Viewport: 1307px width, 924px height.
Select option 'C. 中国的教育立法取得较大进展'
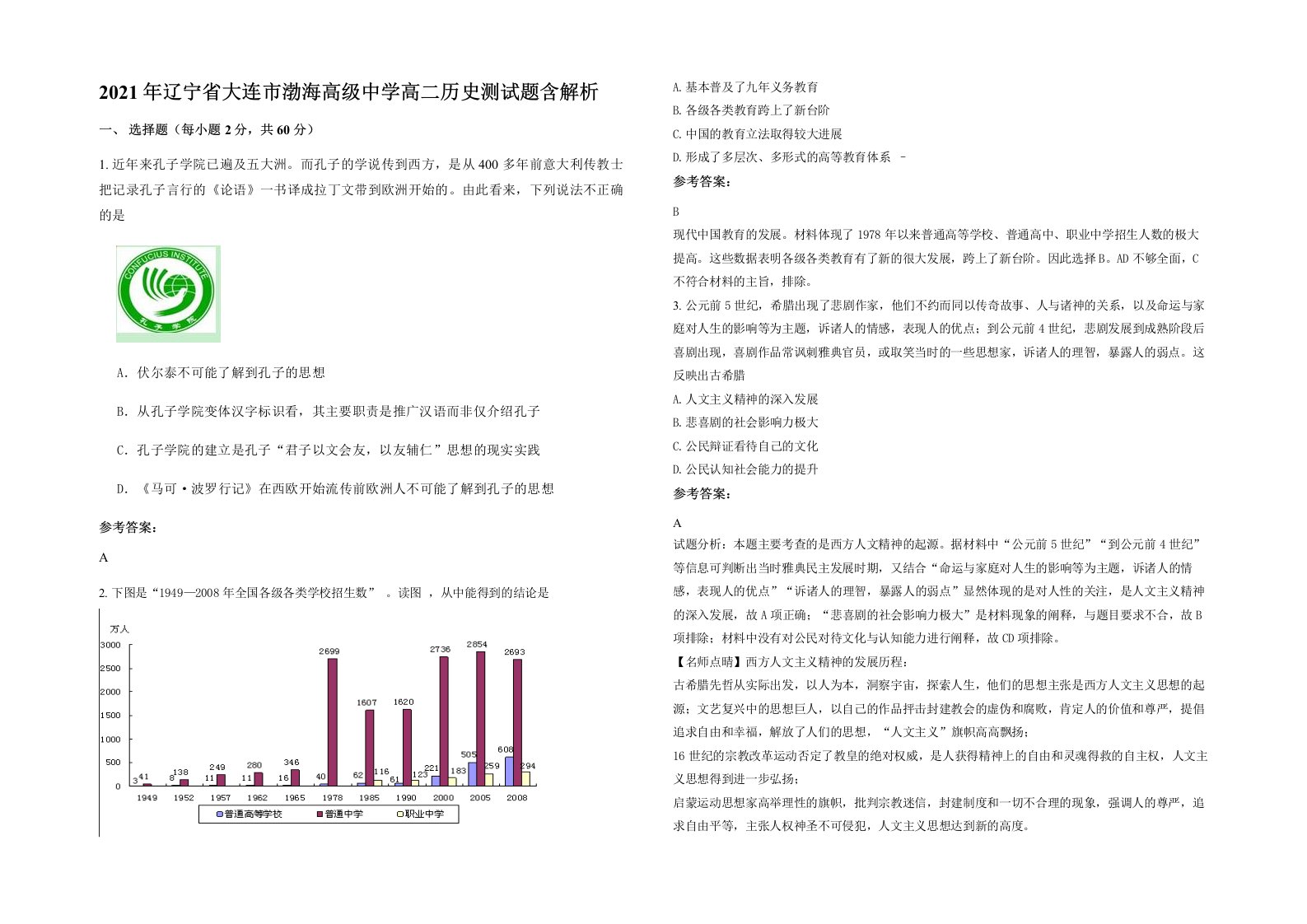758,133
